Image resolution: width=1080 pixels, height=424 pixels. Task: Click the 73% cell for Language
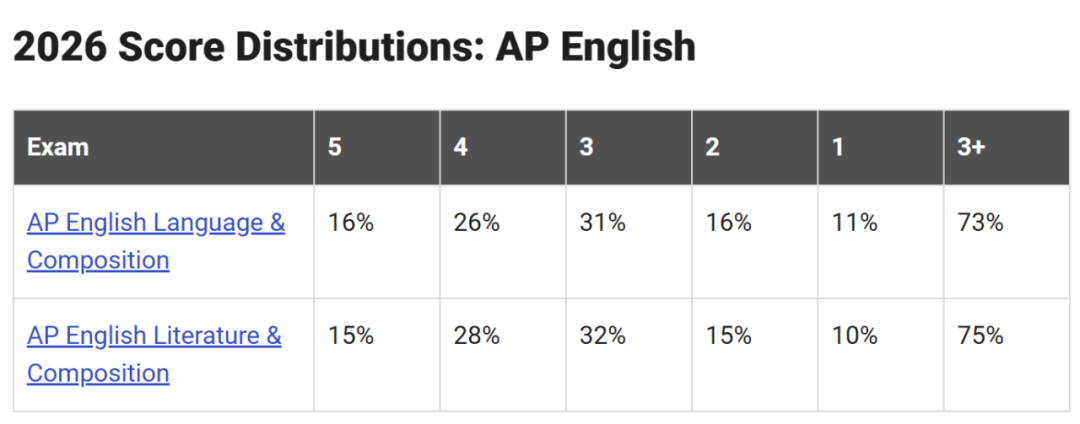click(980, 223)
